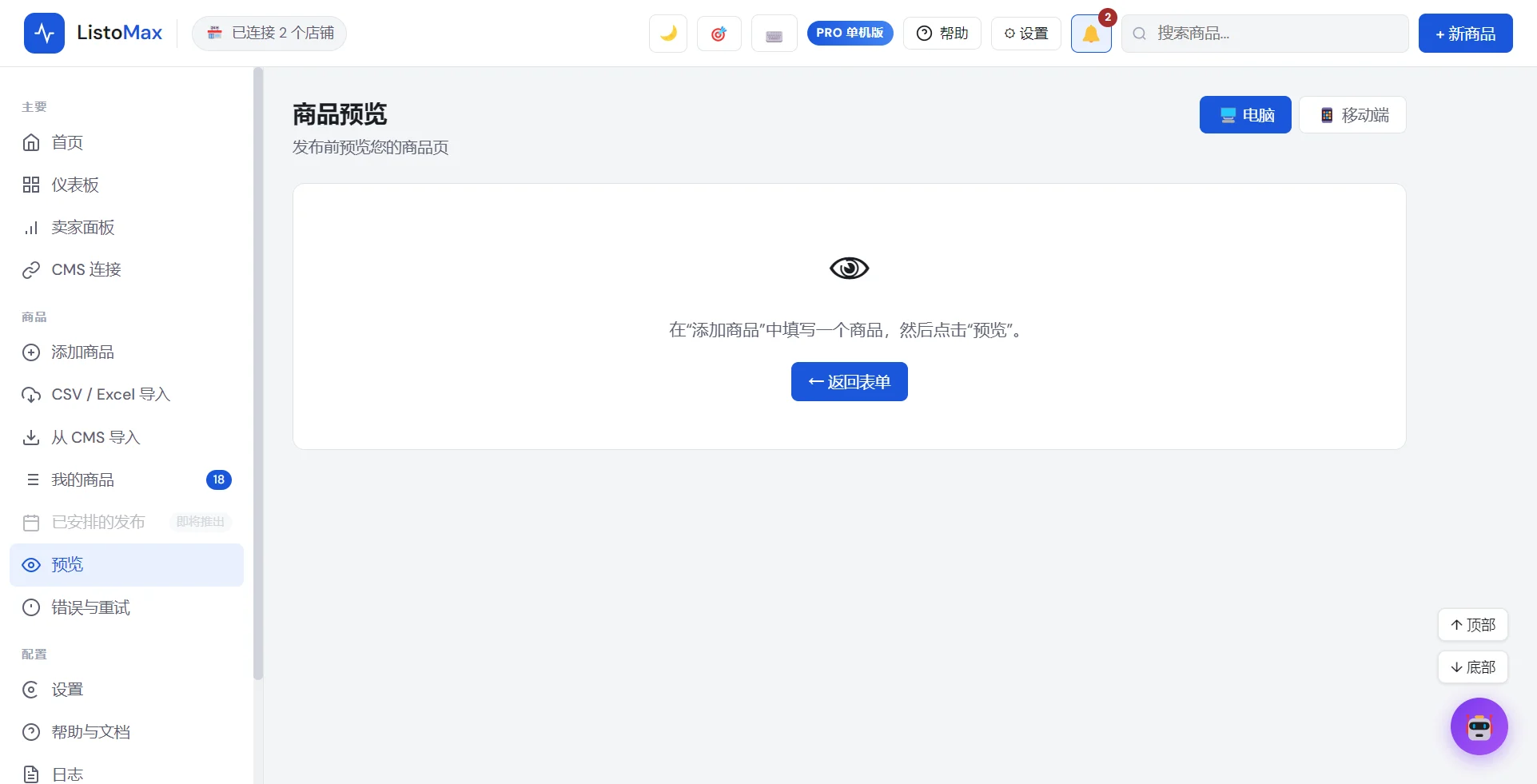Image resolution: width=1537 pixels, height=784 pixels.
Task: Click 错误与重试 clock icon
Action: point(31,607)
